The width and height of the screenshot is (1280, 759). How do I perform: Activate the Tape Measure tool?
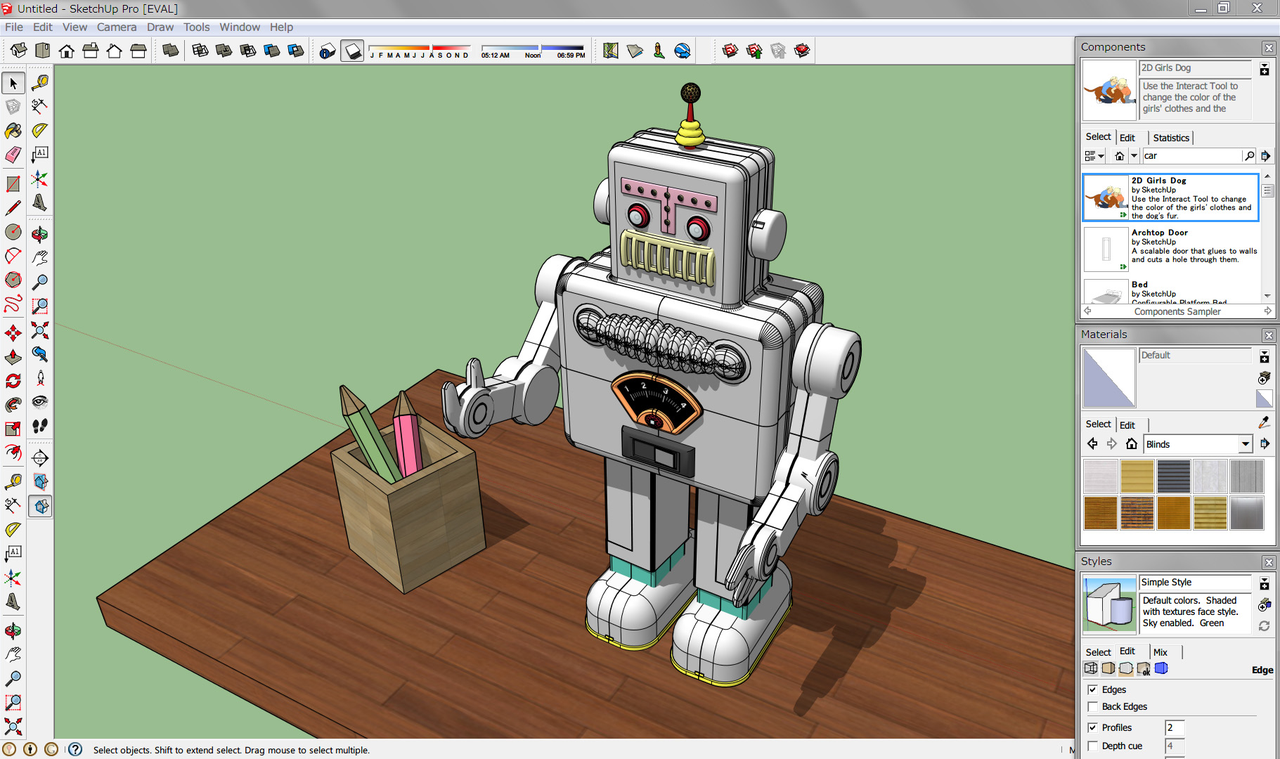[x=41, y=83]
